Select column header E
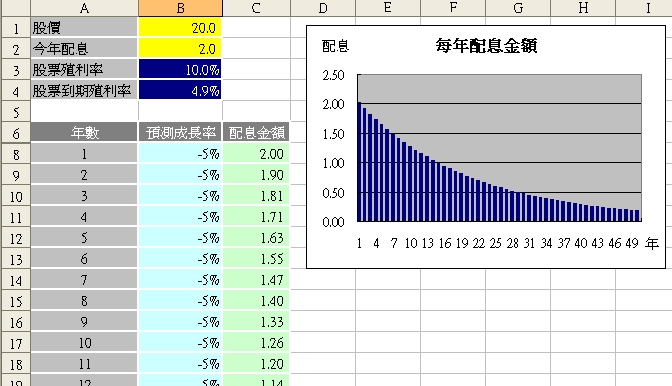Image resolution: width=672 pixels, height=386 pixels. (388, 8)
